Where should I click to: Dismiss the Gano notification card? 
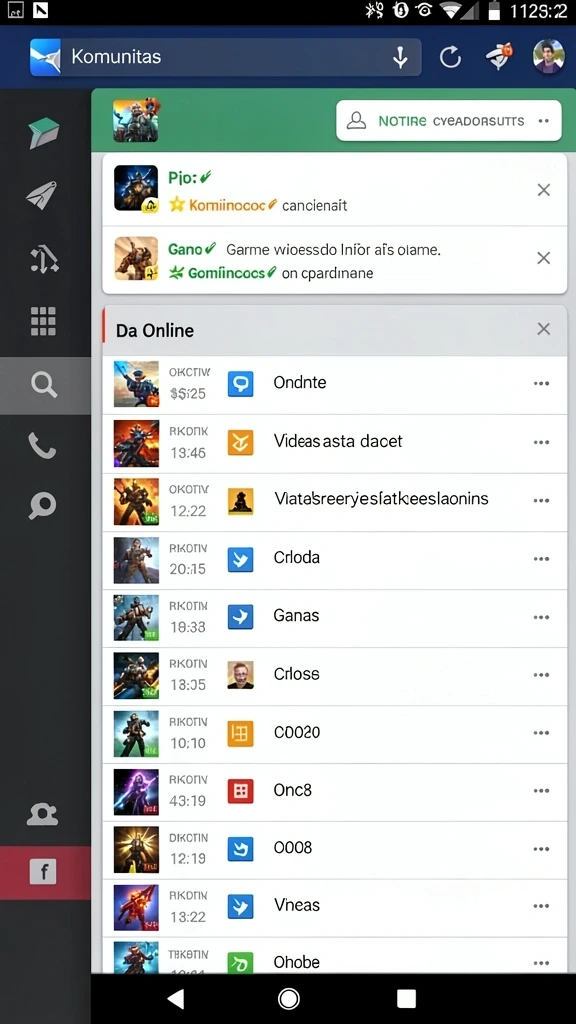[543, 258]
